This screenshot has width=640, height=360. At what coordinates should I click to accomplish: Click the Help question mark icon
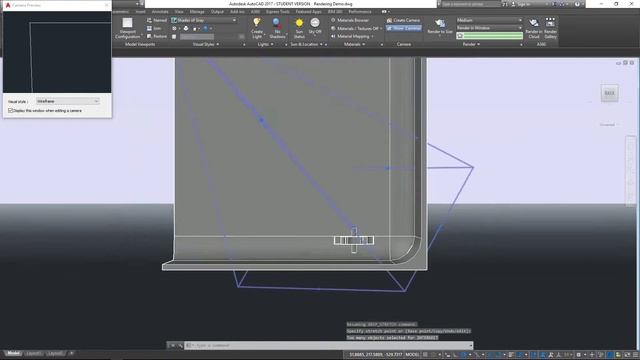click(577, 4)
